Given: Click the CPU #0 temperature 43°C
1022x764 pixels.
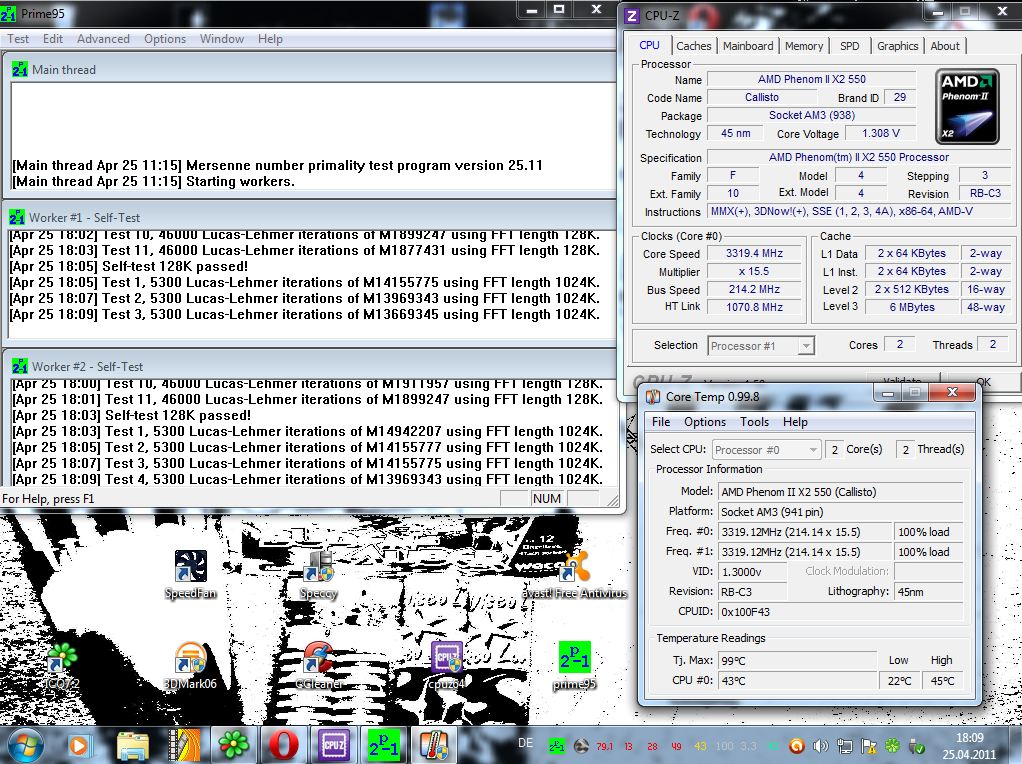Looking at the screenshot, I should click(797, 681).
